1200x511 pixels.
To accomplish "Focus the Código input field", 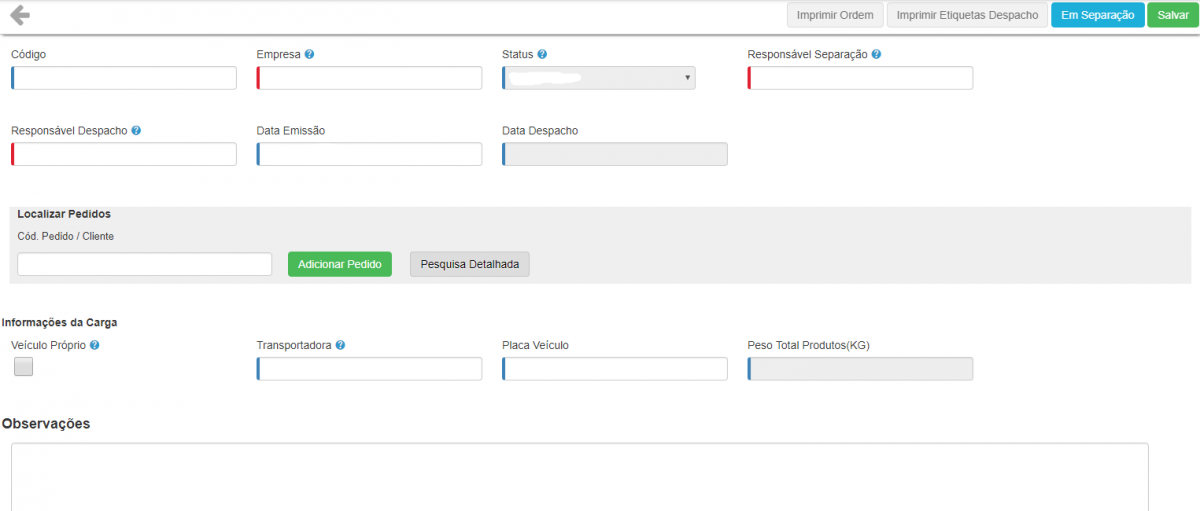I will (124, 78).
